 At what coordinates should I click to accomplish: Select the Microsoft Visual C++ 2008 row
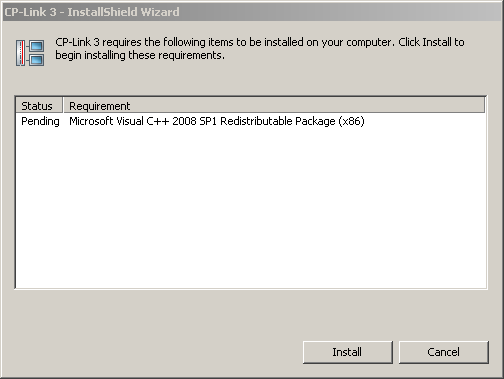point(251,121)
